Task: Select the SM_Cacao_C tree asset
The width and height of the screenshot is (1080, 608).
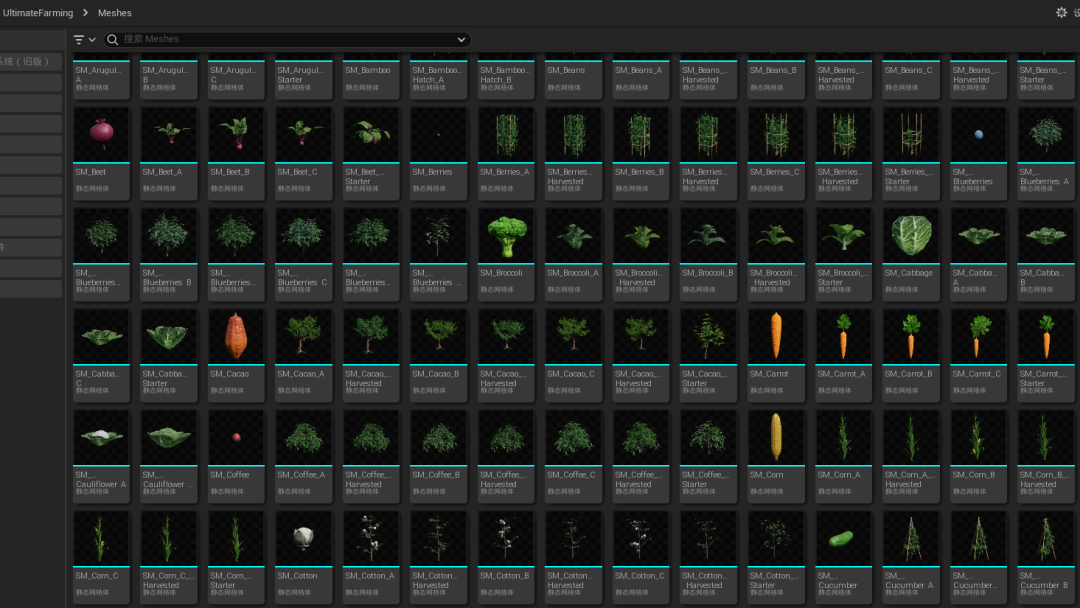Action: click(574, 355)
